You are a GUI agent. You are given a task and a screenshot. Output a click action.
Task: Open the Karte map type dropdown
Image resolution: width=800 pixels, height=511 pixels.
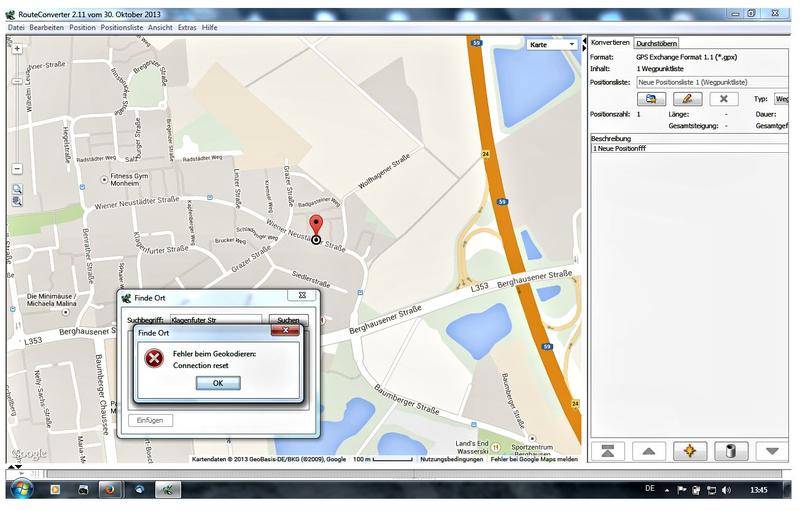coord(552,45)
